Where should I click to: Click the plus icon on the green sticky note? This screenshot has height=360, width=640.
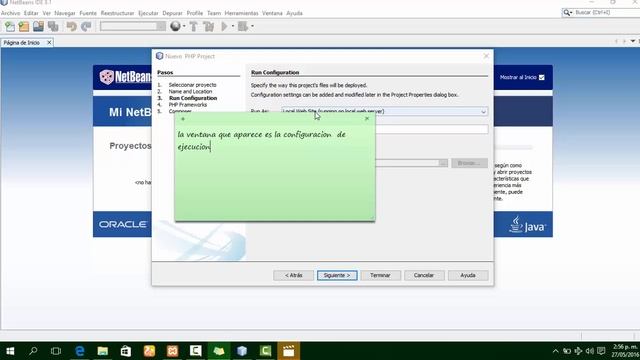183,119
